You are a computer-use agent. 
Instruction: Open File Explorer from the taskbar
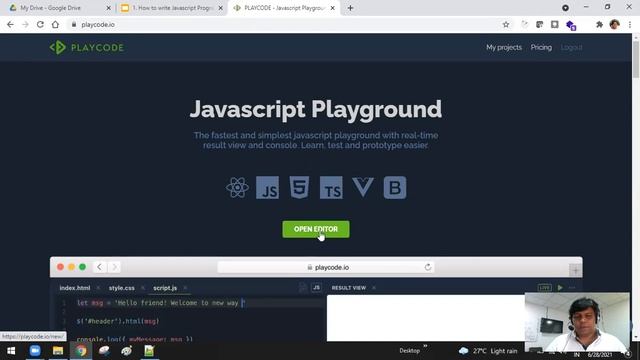point(58,351)
